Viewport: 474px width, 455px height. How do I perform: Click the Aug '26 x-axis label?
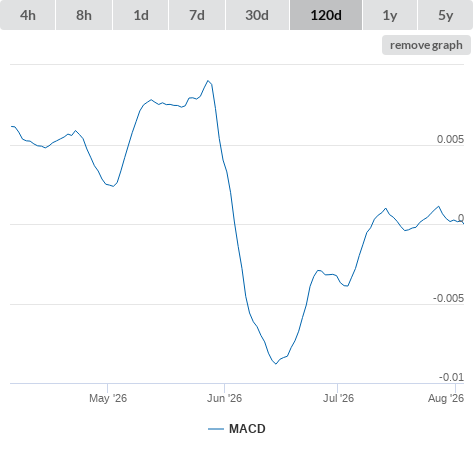pyautogui.click(x=446, y=398)
